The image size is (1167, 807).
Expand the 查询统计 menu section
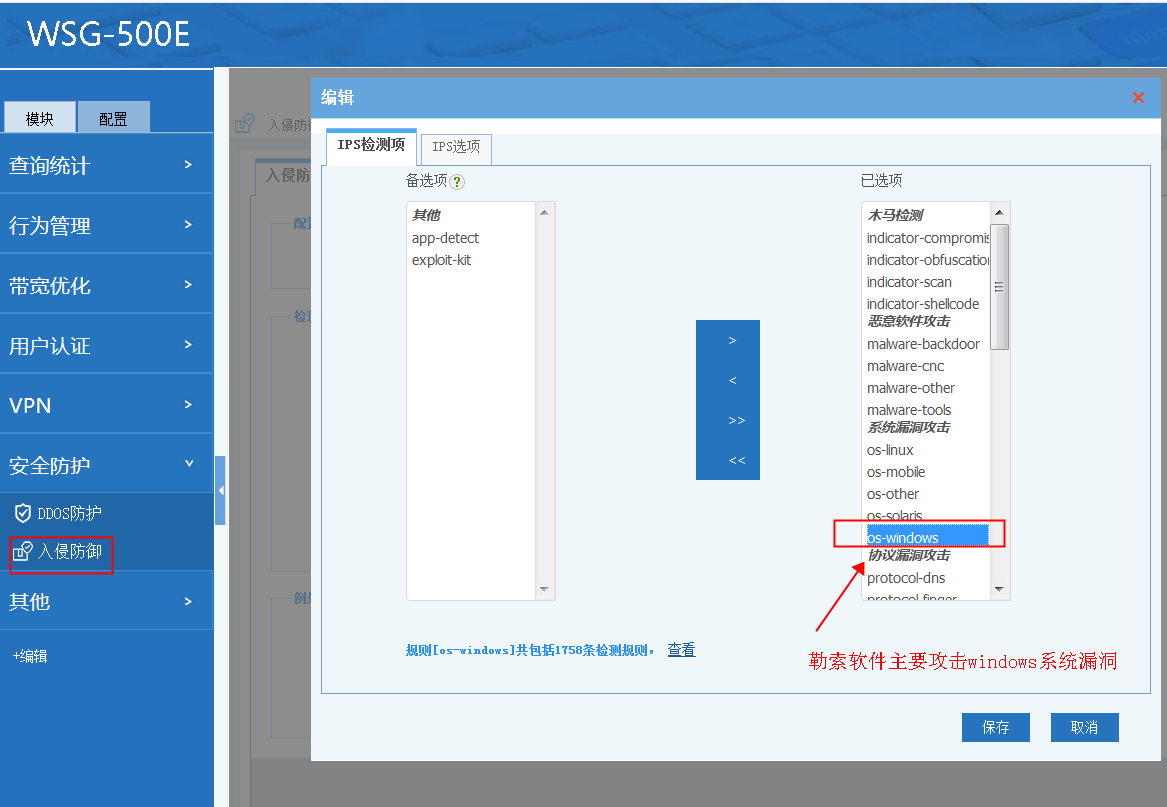106,165
